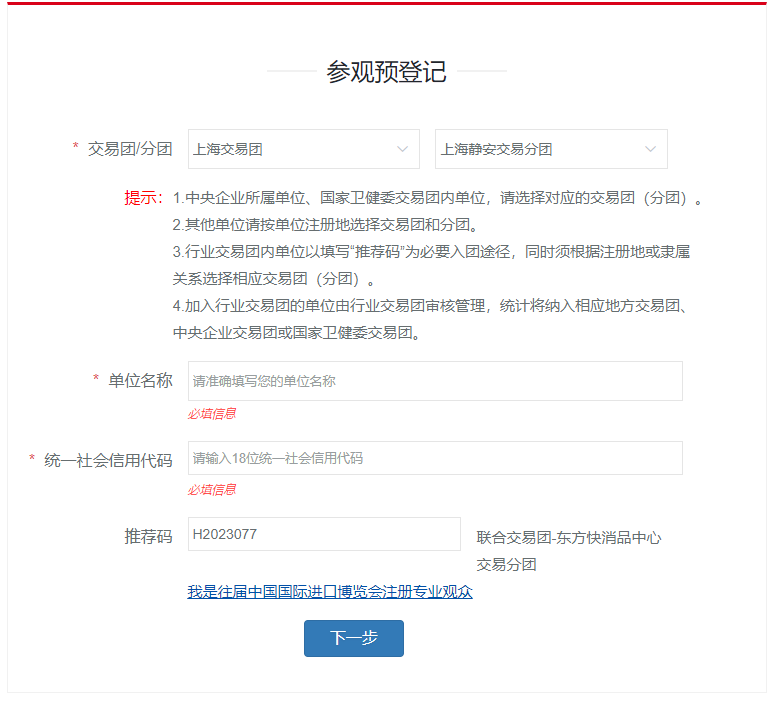This screenshot has height=701, width=775.
Task: Open the 上海静安交易分团 dropdown
Action: tap(551, 149)
